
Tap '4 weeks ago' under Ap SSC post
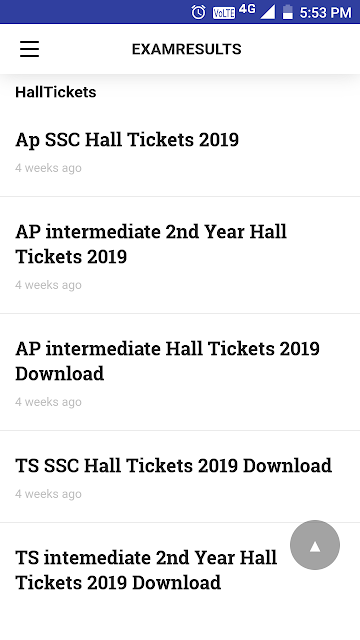click(48, 168)
